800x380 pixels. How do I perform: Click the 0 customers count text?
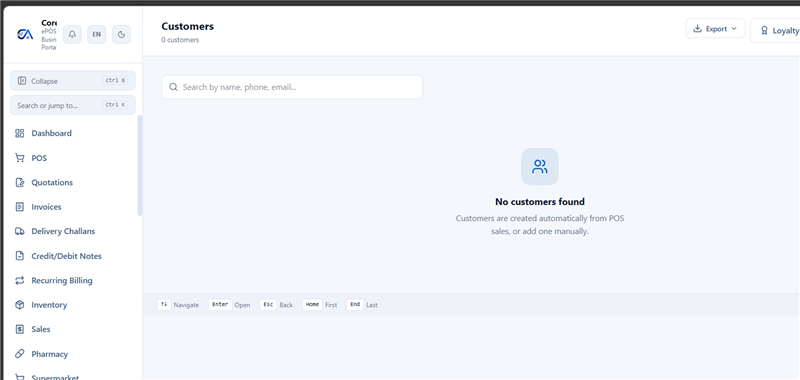tap(180, 40)
